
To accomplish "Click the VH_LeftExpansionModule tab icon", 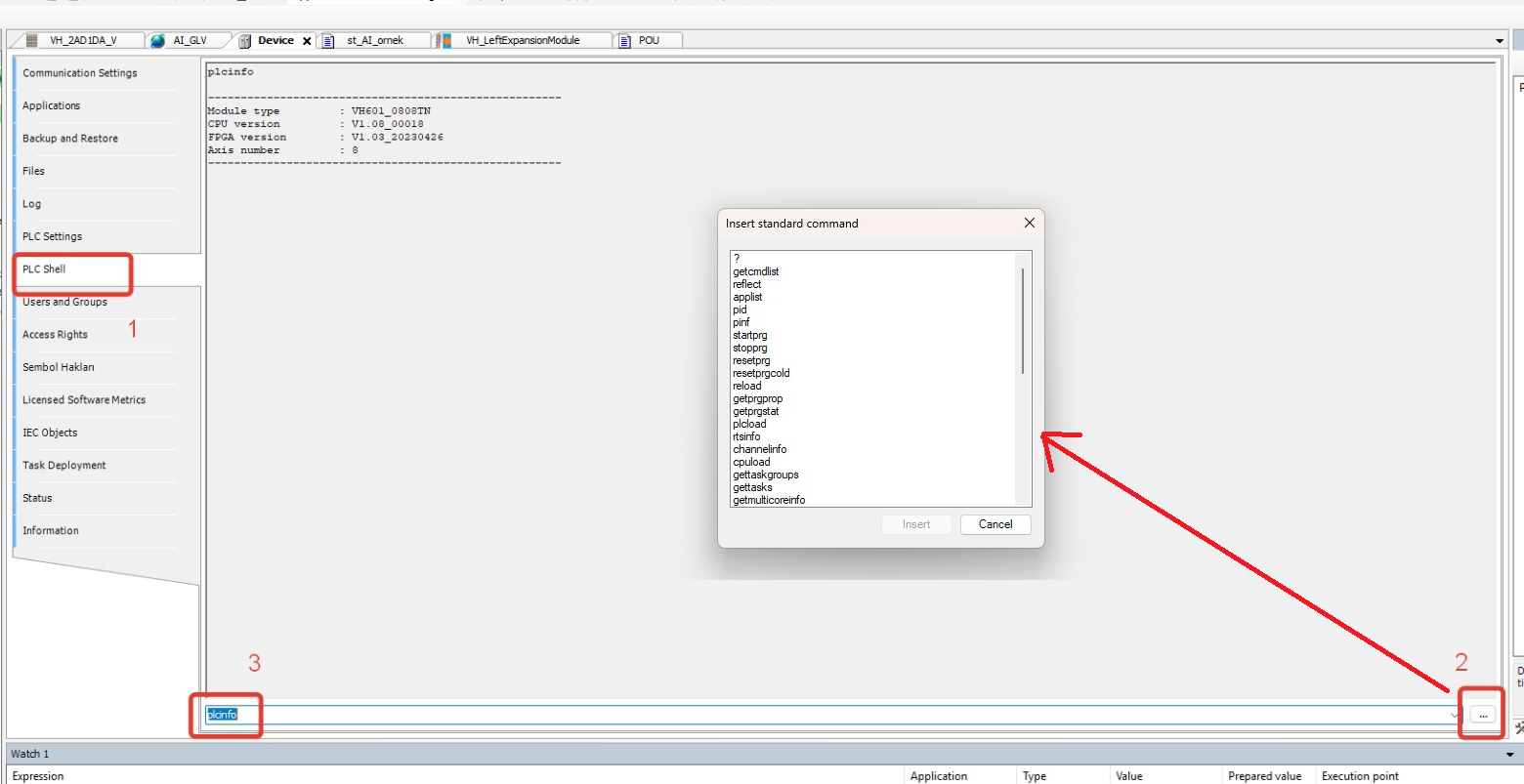I will (x=444, y=40).
